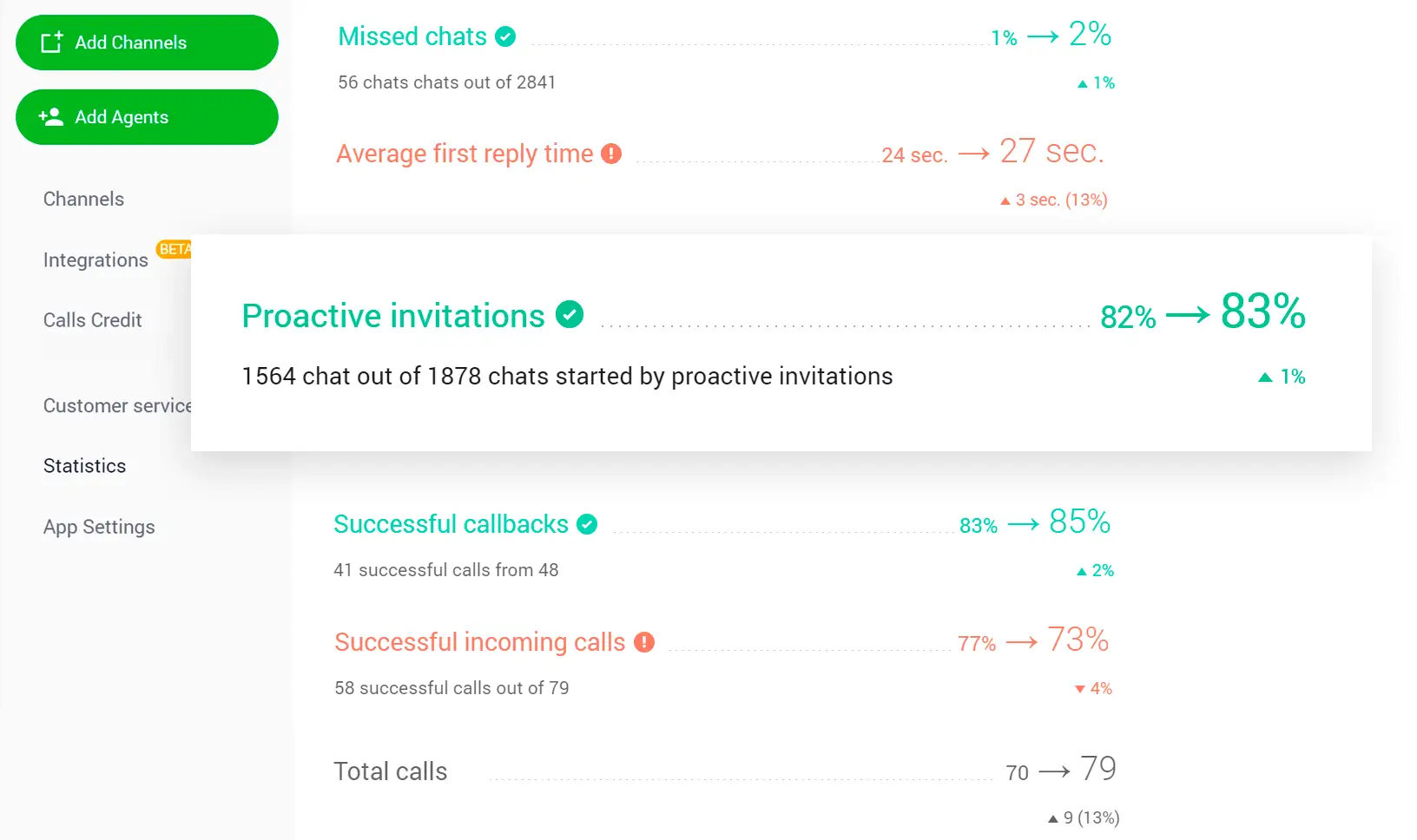Click the red alert icon beside Average first reply time
Image resolution: width=1417 pixels, height=840 pixels.
611,154
